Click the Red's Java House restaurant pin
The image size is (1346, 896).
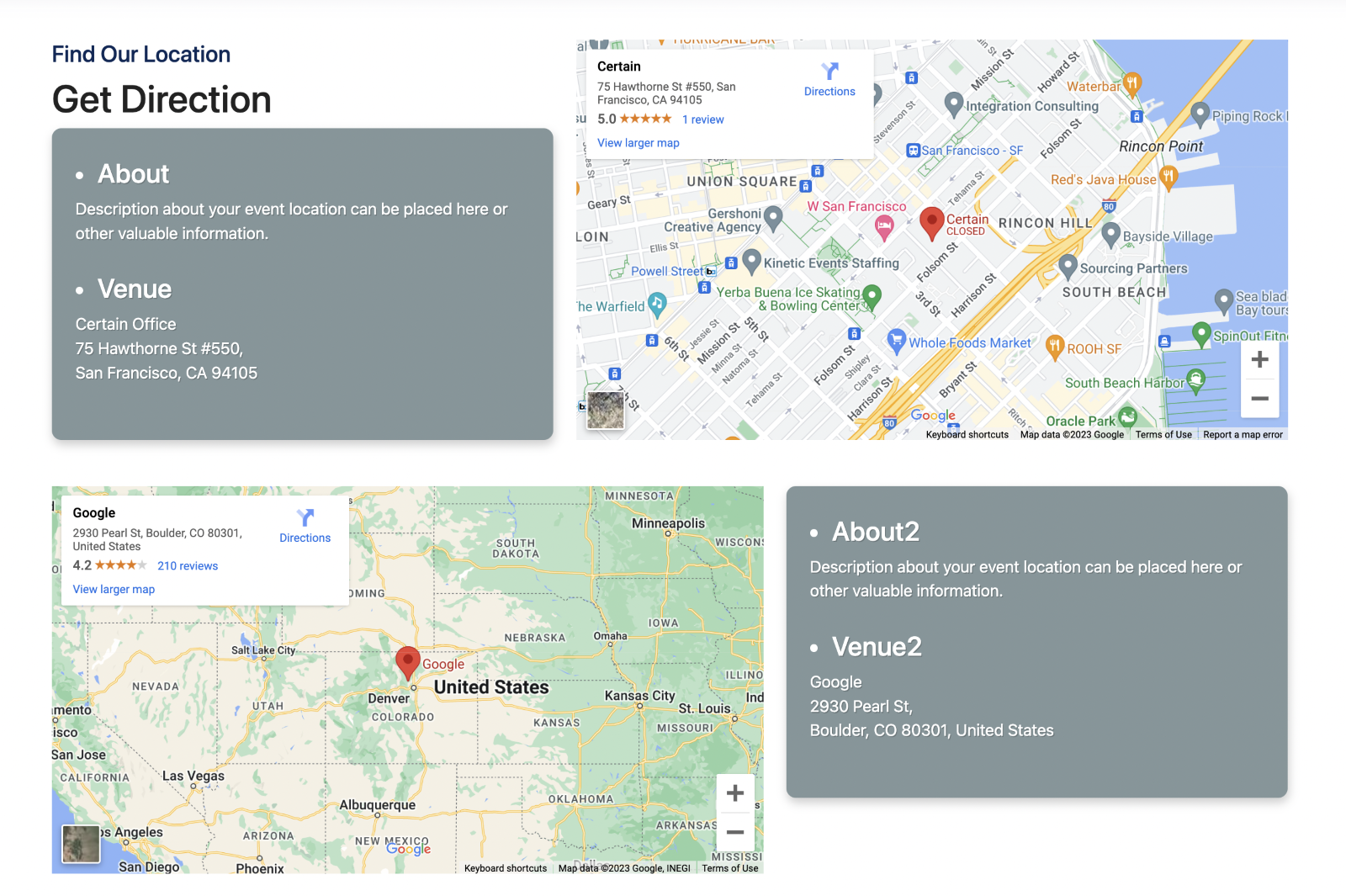(1168, 178)
